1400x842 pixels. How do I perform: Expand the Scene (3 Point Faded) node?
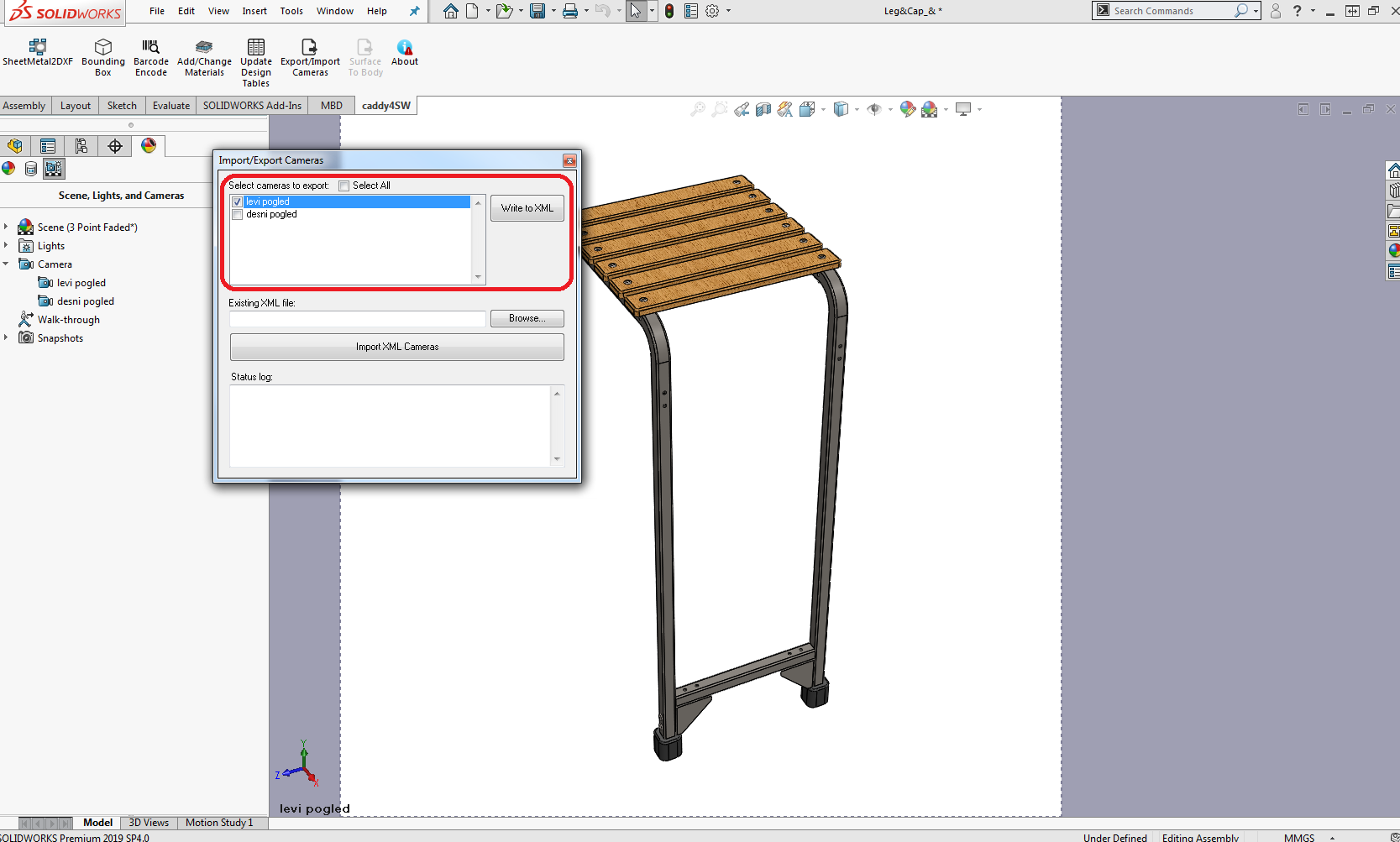click(x=6, y=227)
